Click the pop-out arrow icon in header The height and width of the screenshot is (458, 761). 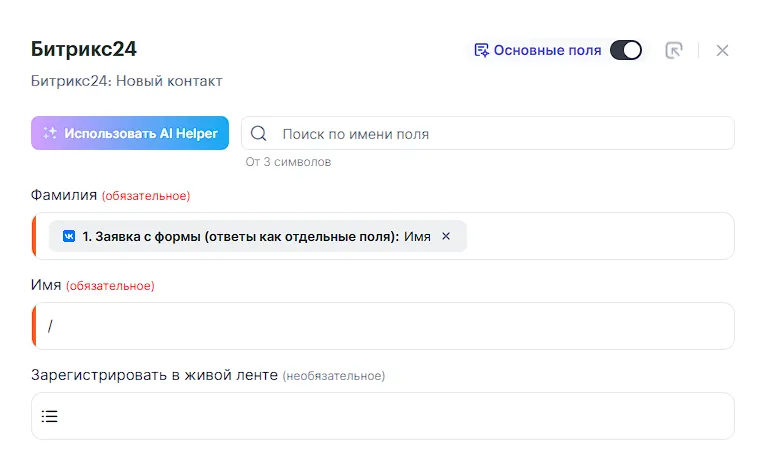click(674, 50)
